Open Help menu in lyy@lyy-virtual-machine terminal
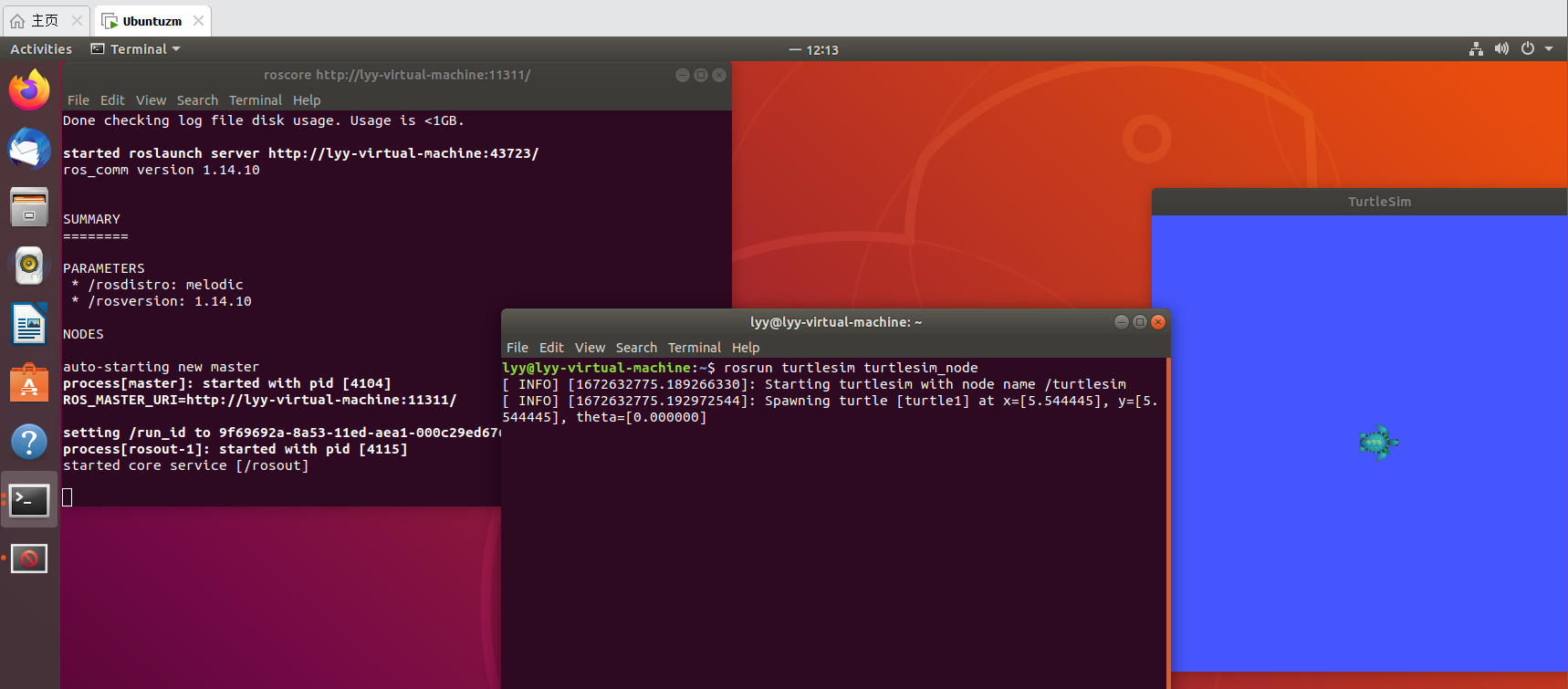 pos(746,348)
